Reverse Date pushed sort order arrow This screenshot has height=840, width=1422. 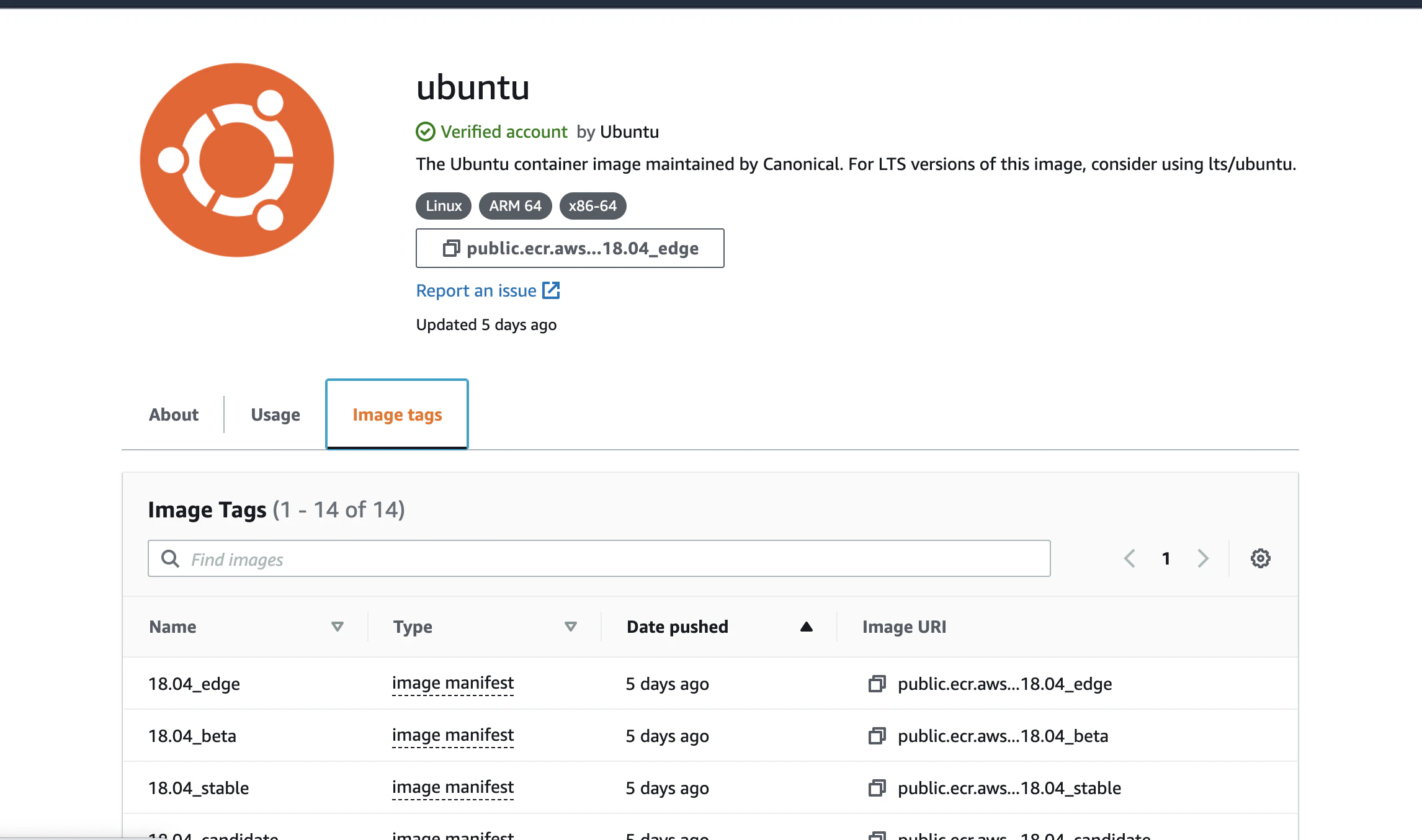tap(807, 627)
